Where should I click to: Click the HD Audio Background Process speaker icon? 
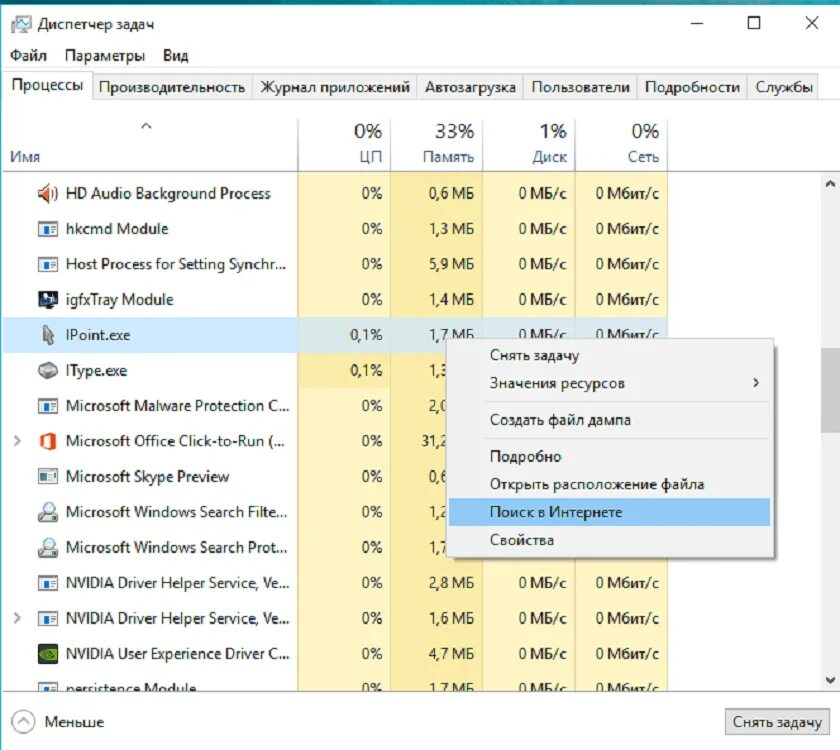tap(48, 193)
